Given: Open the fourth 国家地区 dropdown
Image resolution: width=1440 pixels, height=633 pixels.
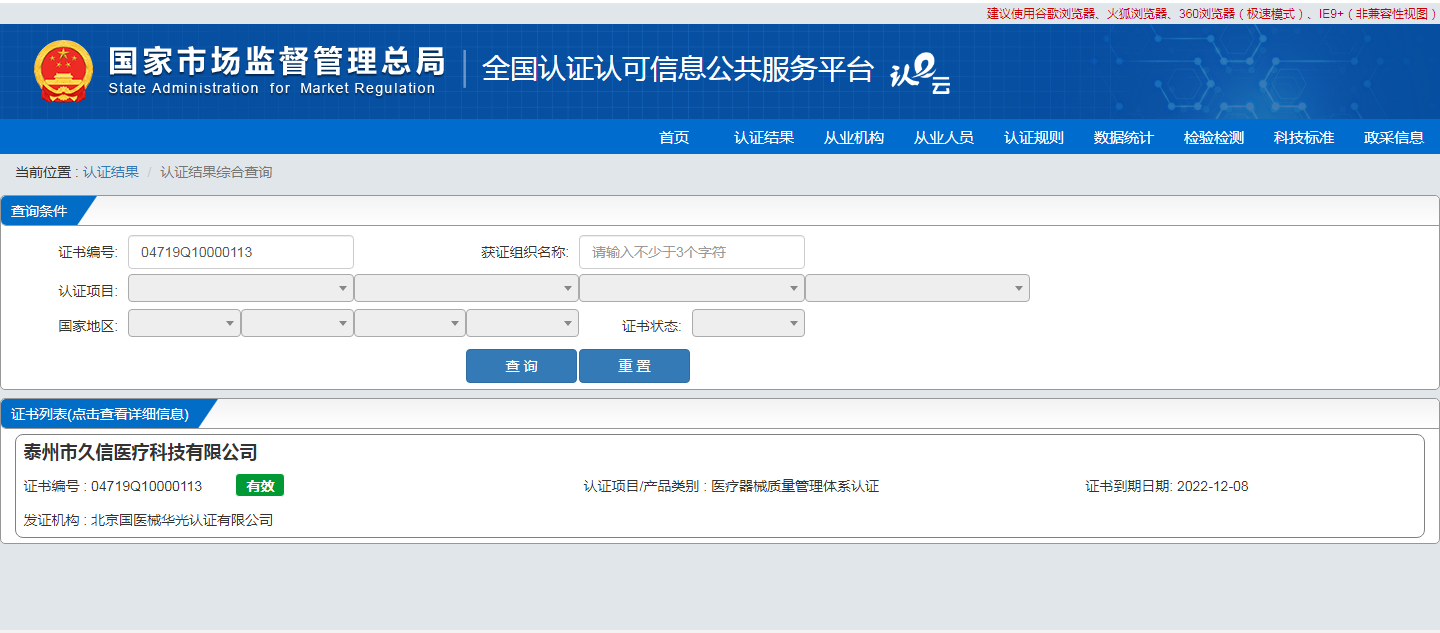Looking at the screenshot, I should (522, 323).
